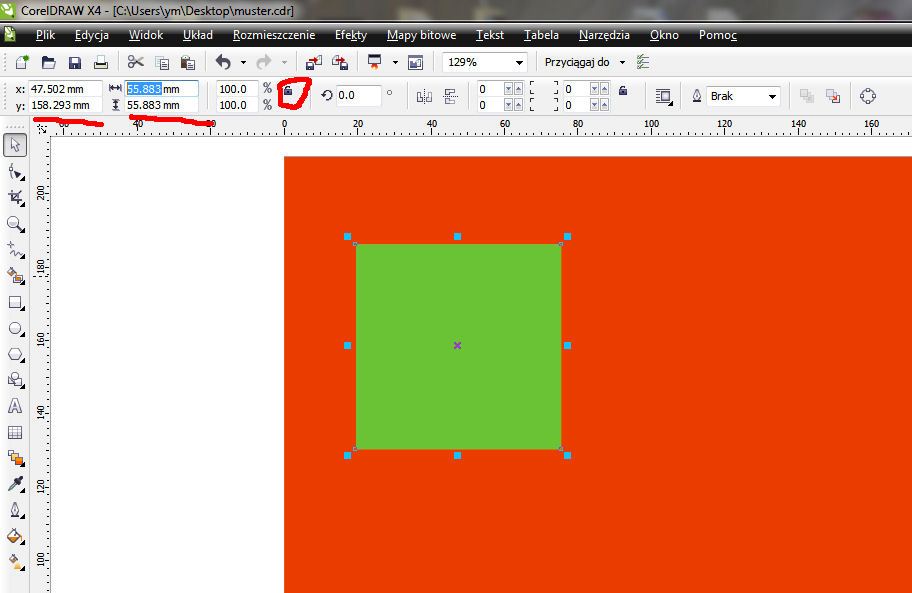Screen dimensions: 912x593
Task: Toggle the lock ratio padlock button
Action: pyautogui.click(x=288, y=93)
